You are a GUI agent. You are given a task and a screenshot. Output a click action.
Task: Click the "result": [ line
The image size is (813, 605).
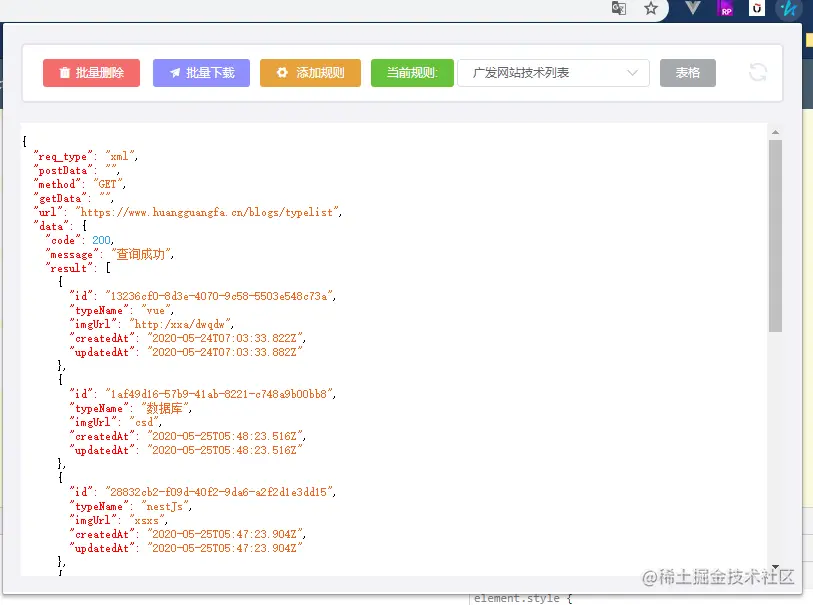(78, 268)
